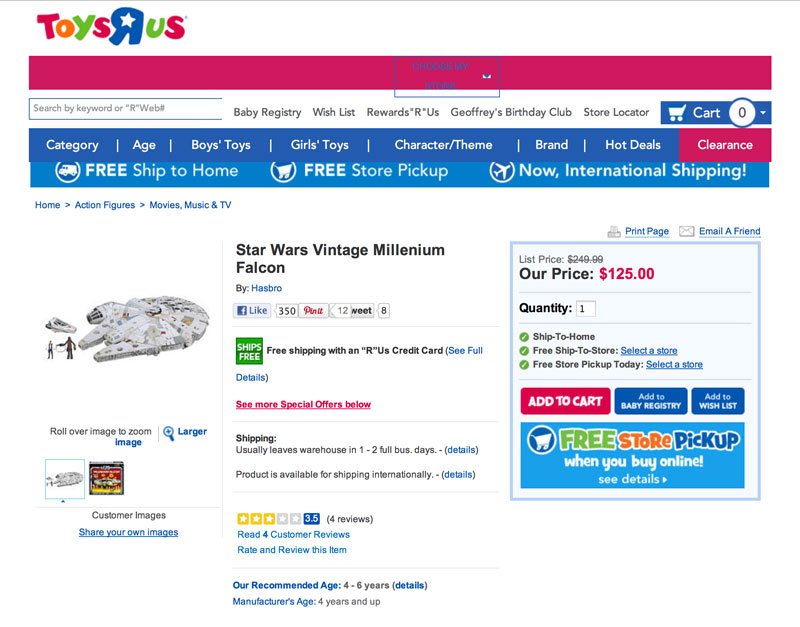This screenshot has height=627, width=800.
Task: Click the Free Store Pickup banner
Action: (632, 456)
